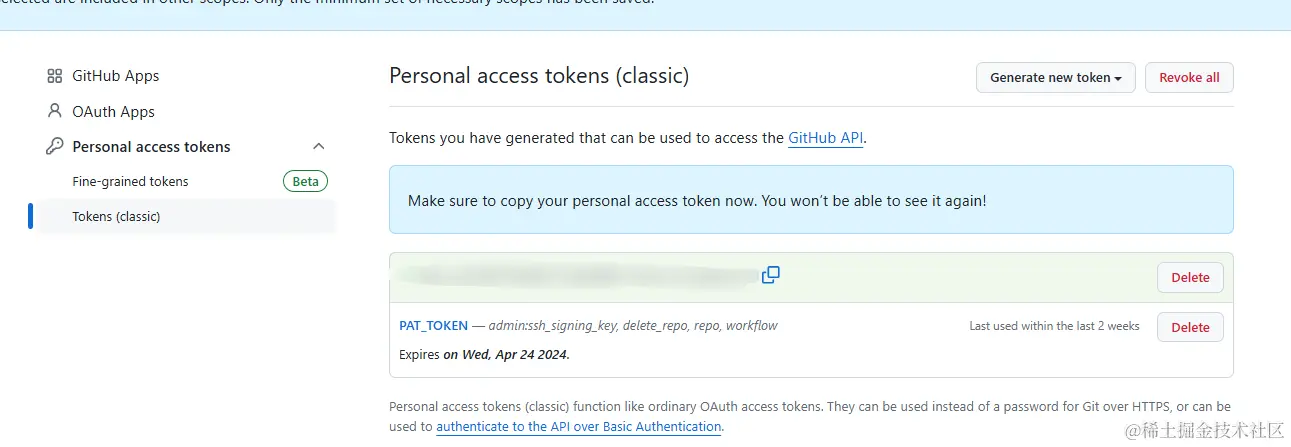Select Fine-grained tokens in the sidebar
This screenshot has width=1291, height=447.
pyautogui.click(x=130, y=182)
